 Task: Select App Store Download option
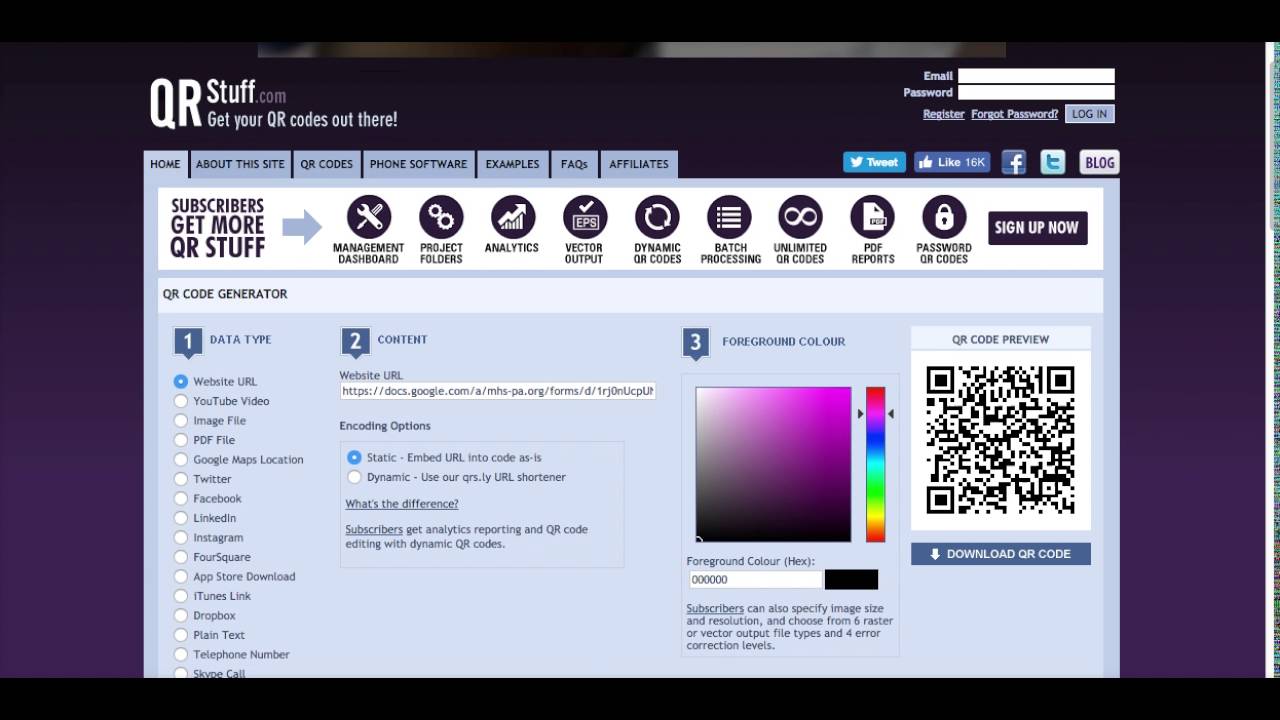point(181,576)
